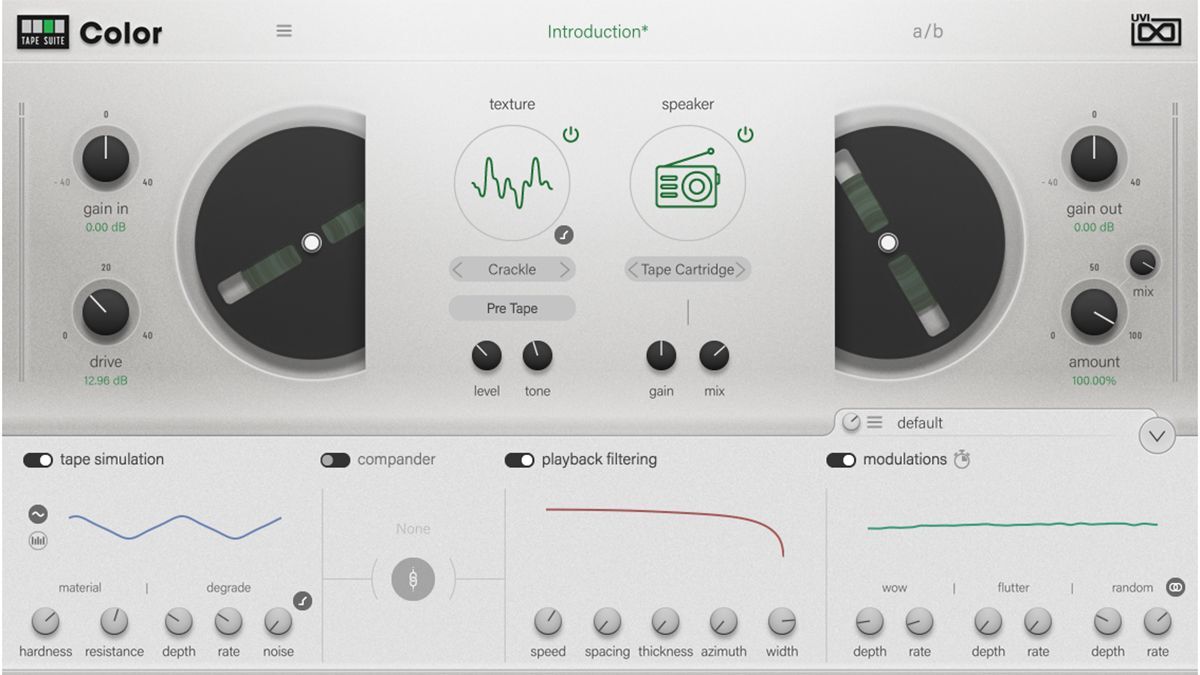Image resolution: width=1200 pixels, height=675 pixels.
Task: Click the 12.96 dB drive value
Action: (x=106, y=381)
